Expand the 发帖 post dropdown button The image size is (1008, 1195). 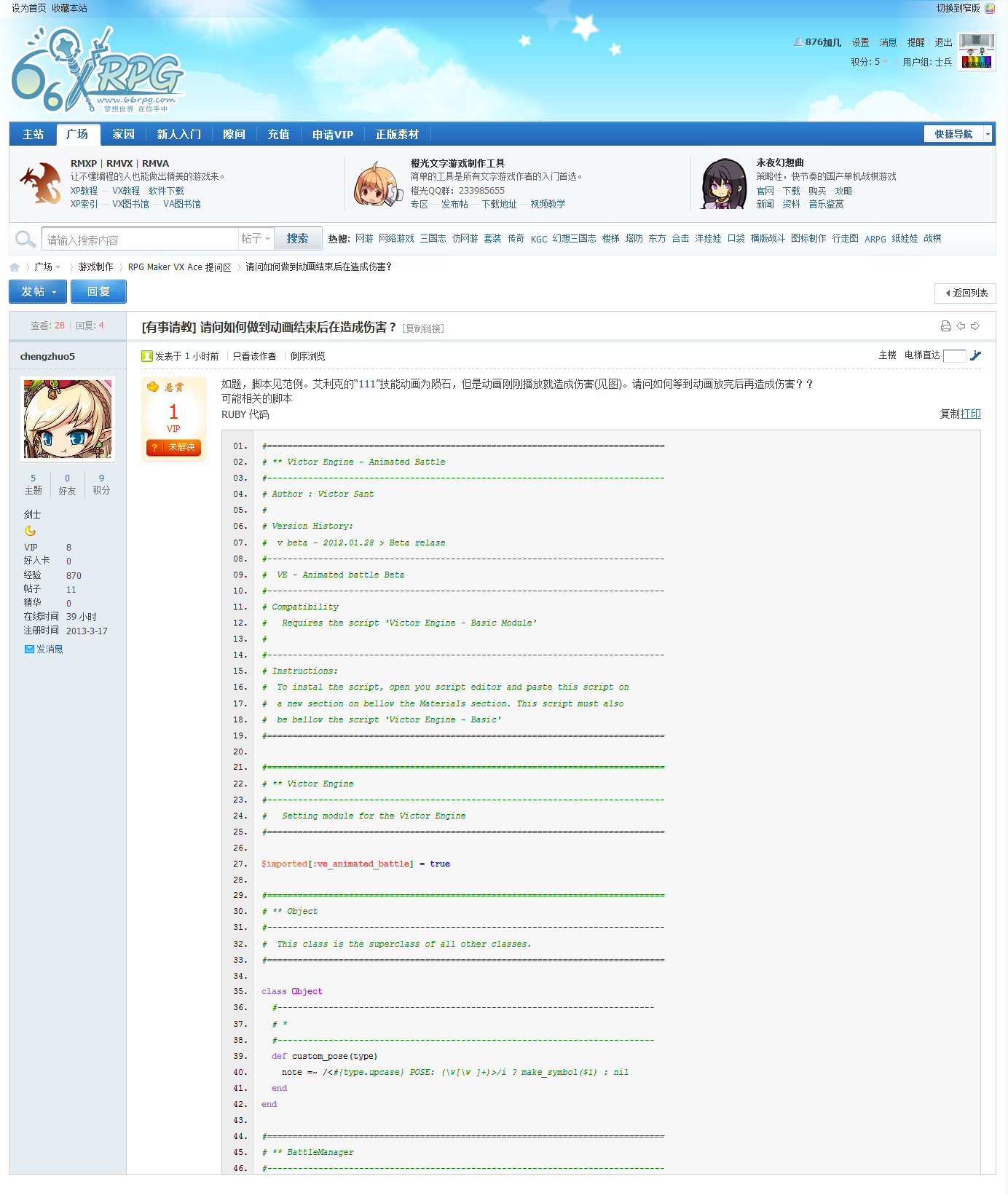pos(38,291)
